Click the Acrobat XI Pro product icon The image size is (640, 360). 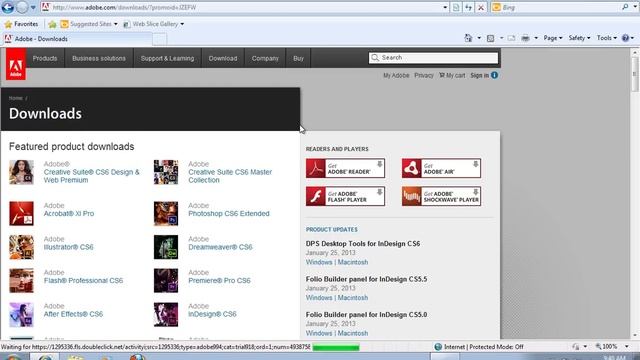click(x=21, y=213)
